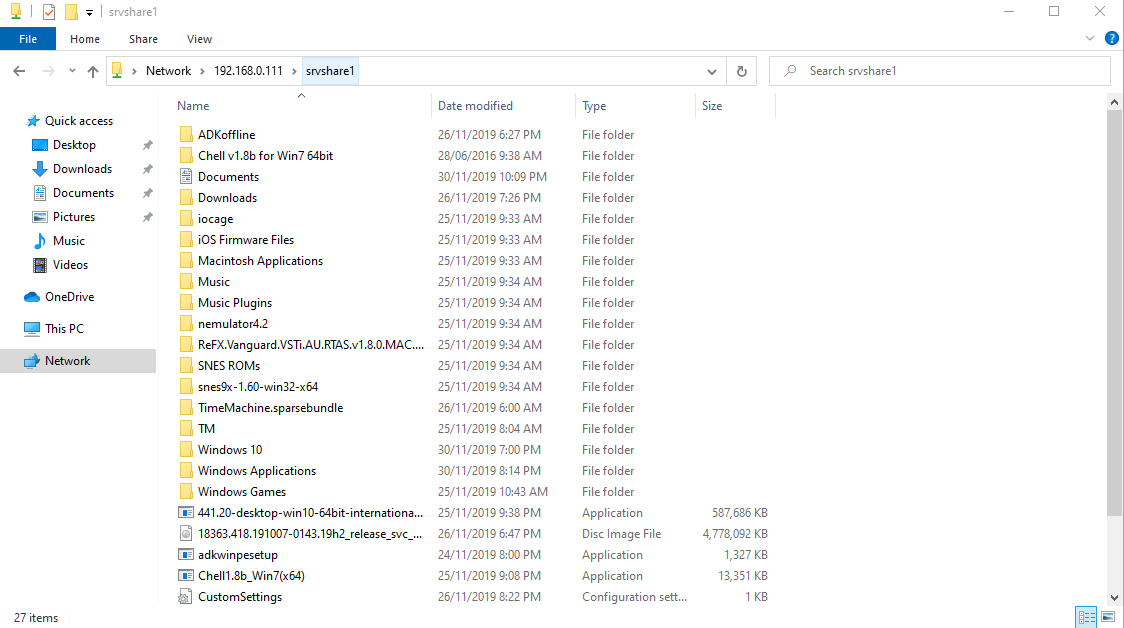Click the vertical scrollbar up arrow

coord(1114,102)
